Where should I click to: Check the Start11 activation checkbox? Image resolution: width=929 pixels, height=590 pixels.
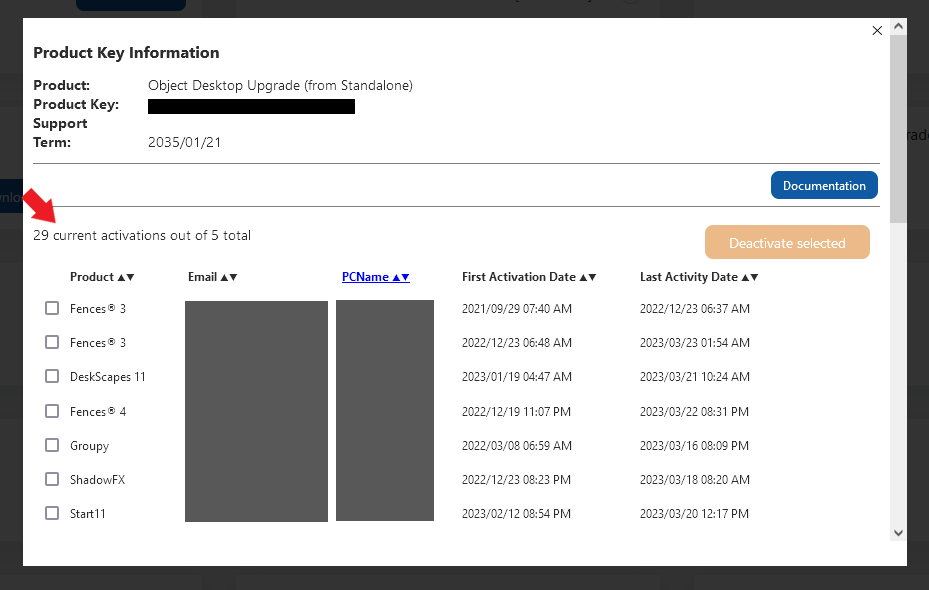pos(52,513)
